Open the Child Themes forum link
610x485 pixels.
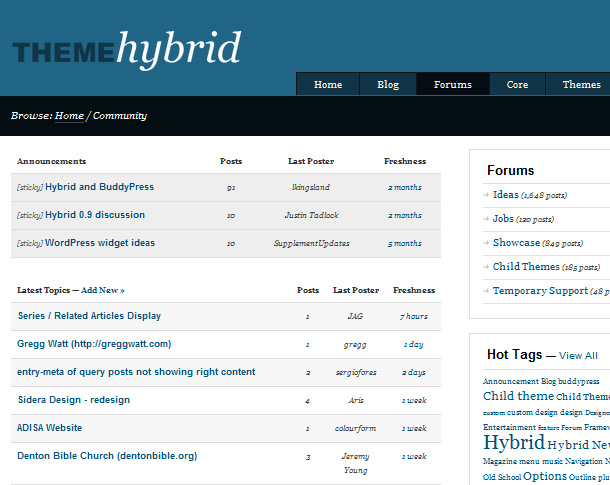(x=526, y=266)
